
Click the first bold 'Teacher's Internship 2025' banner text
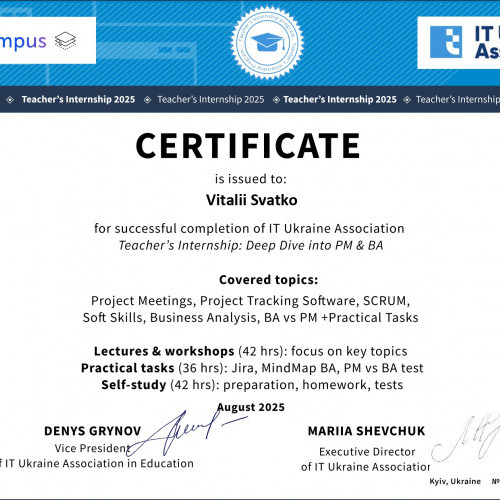(78, 99)
